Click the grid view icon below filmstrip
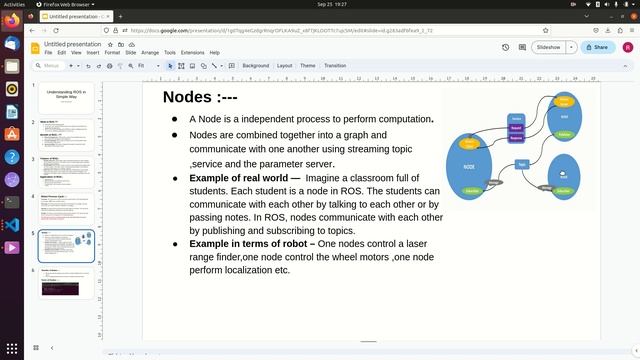The height and width of the screenshot is (360, 640). [36, 348]
